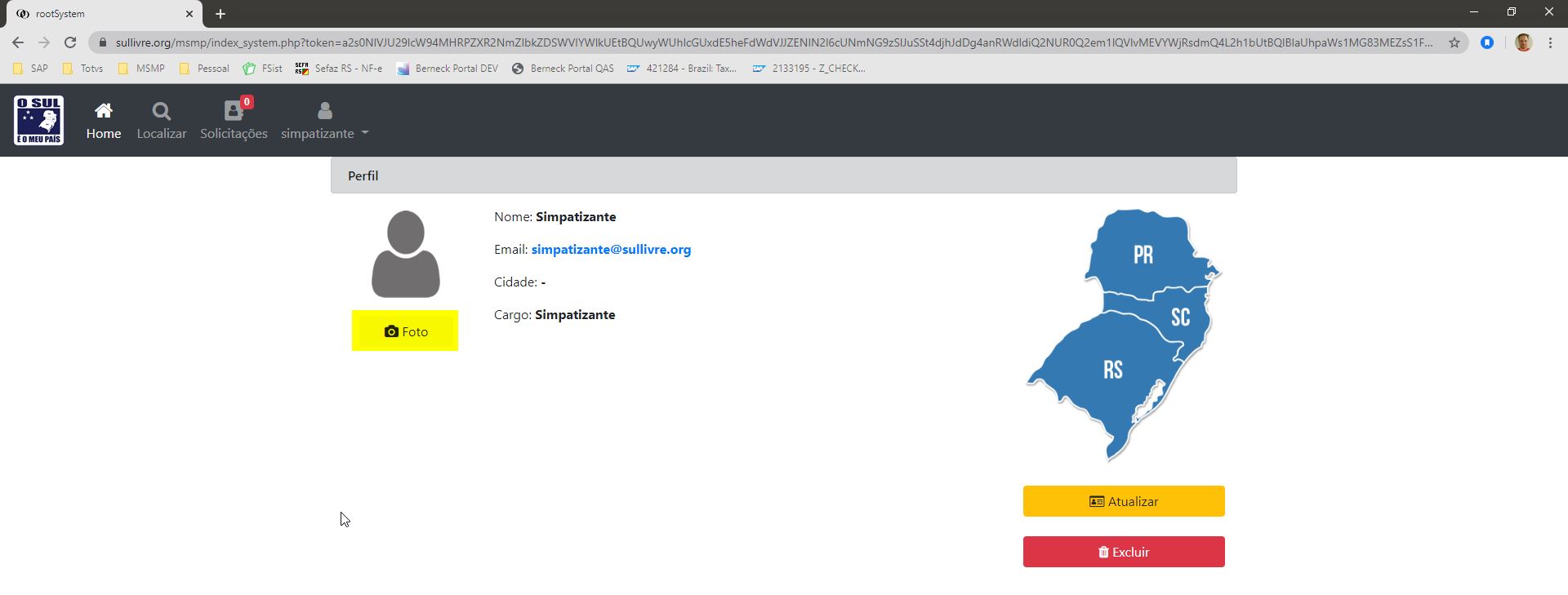Open the simpatizante@sullivre.org email link

610,250
